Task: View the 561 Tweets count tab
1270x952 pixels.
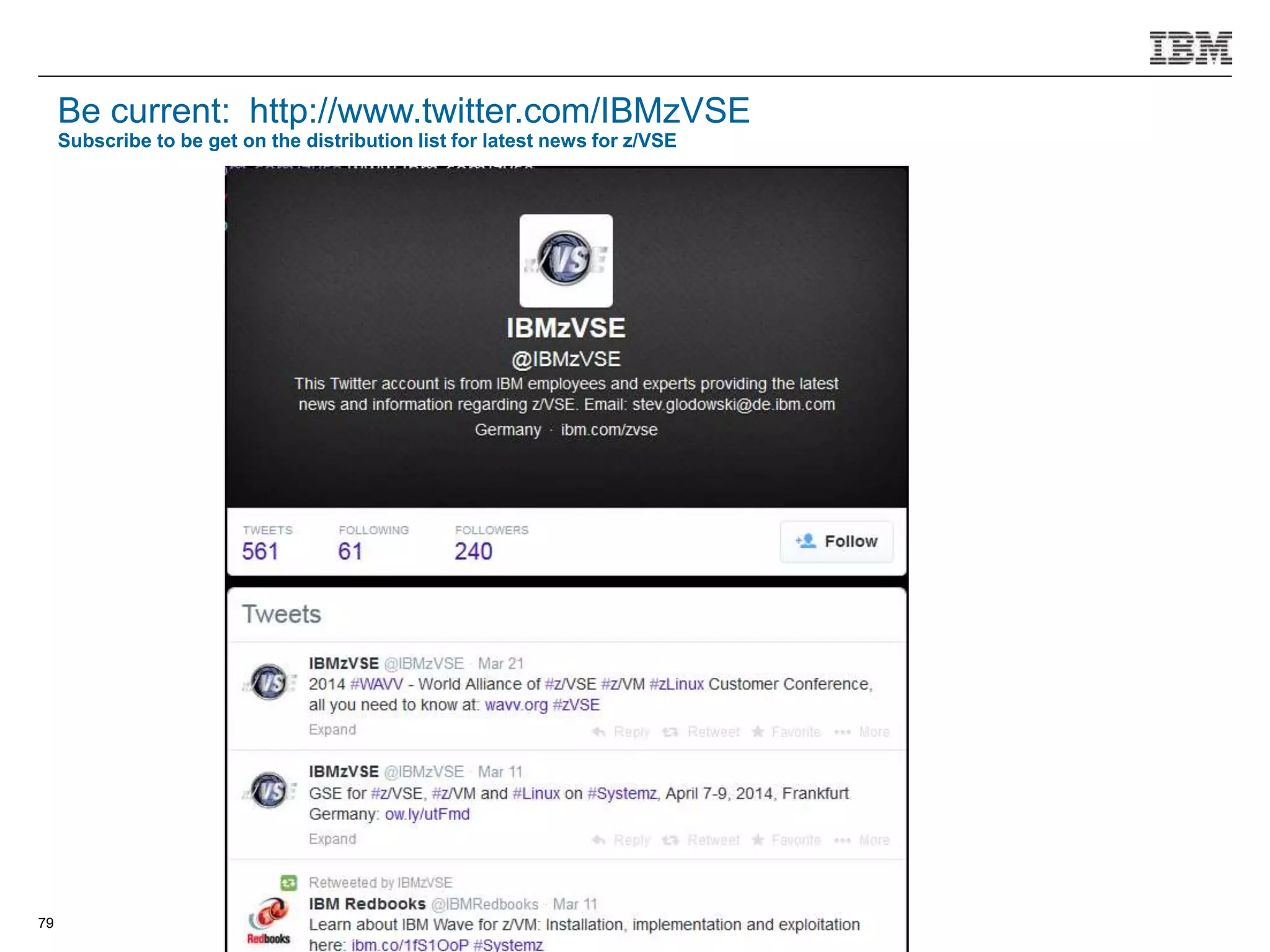Action: (x=260, y=551)
